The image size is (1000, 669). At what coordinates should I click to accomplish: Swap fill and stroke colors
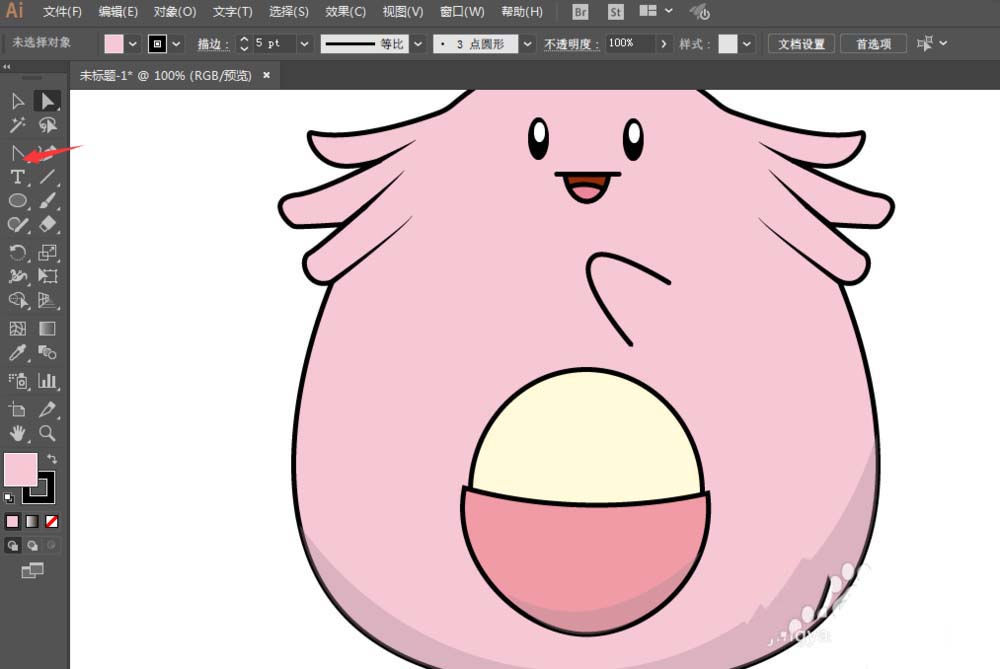52,459
